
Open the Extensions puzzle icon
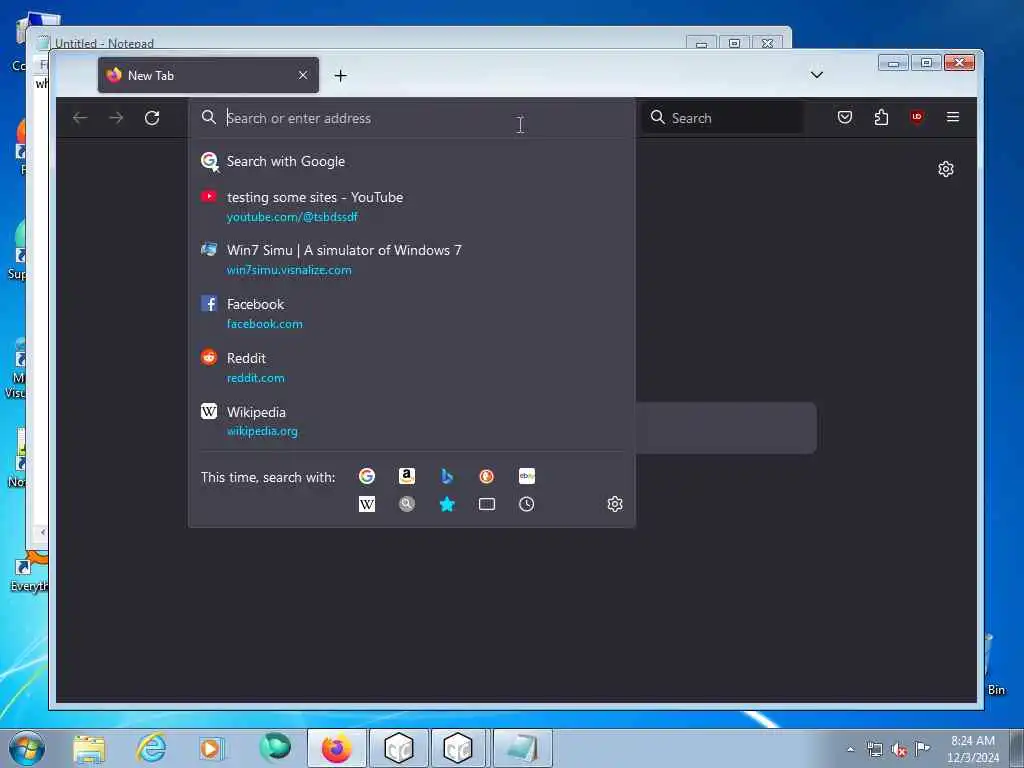pyautogui.click(x=881, y=117)
